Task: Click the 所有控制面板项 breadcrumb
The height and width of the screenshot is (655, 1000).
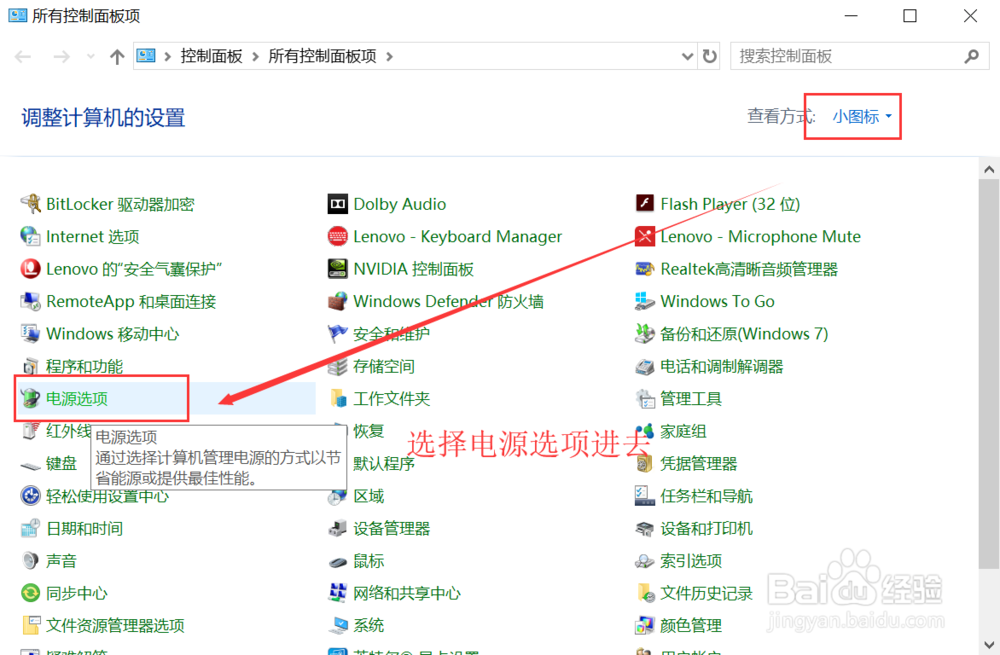Action: pyautogui.click(x=322, y=56)
